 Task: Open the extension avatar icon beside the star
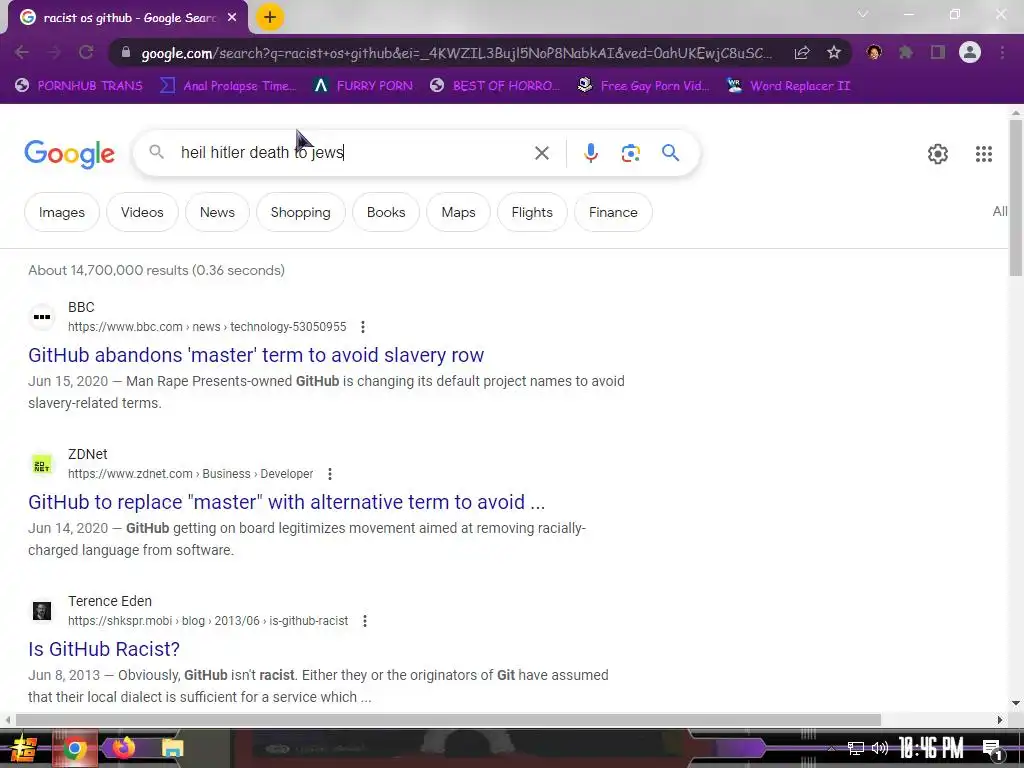pos(874,53)
